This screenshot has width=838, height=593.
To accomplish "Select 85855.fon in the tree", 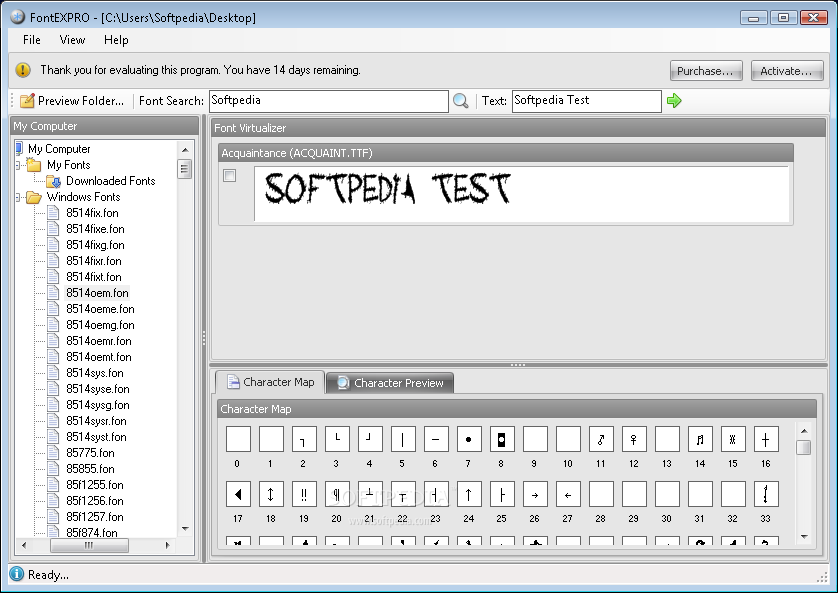I will coord(90,469).
